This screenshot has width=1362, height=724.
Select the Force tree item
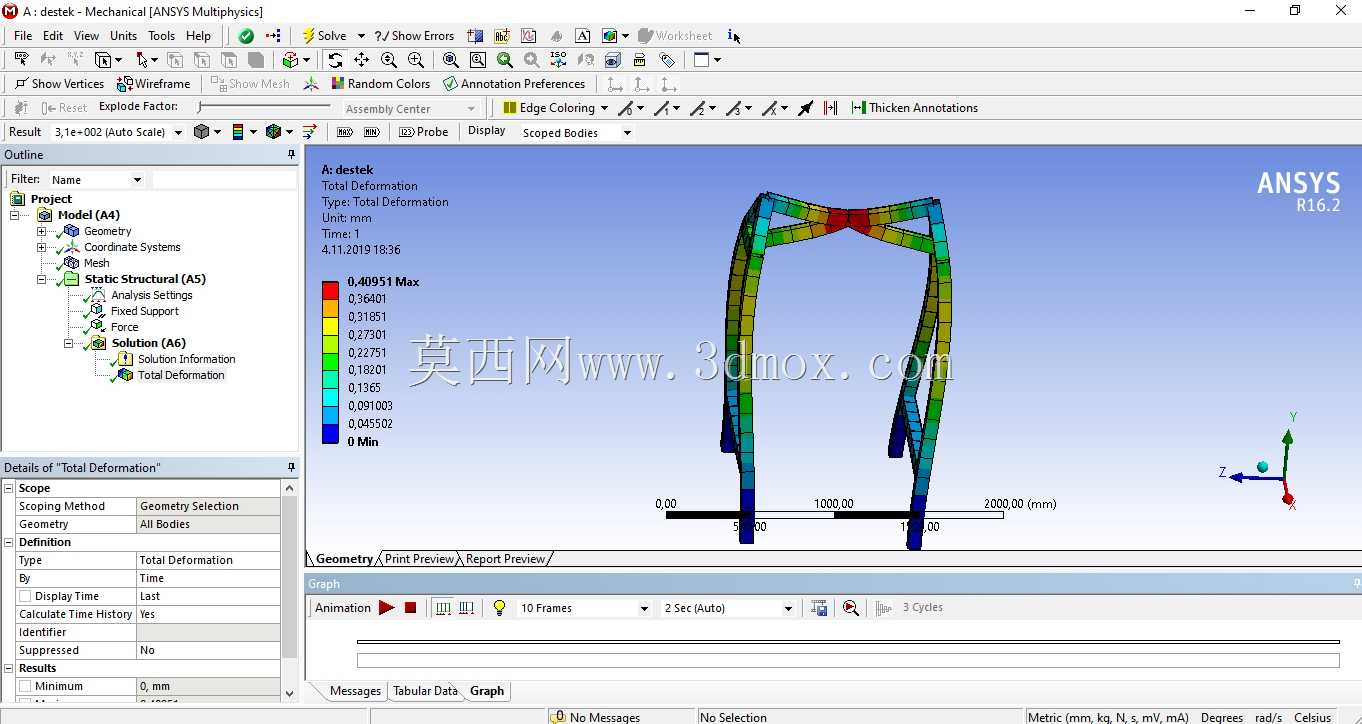[124, 327]
